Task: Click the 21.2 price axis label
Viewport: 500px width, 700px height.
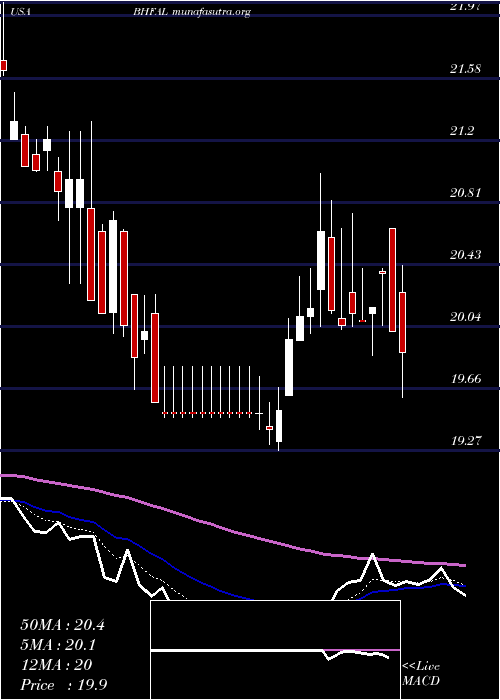Action: point(462,131)
